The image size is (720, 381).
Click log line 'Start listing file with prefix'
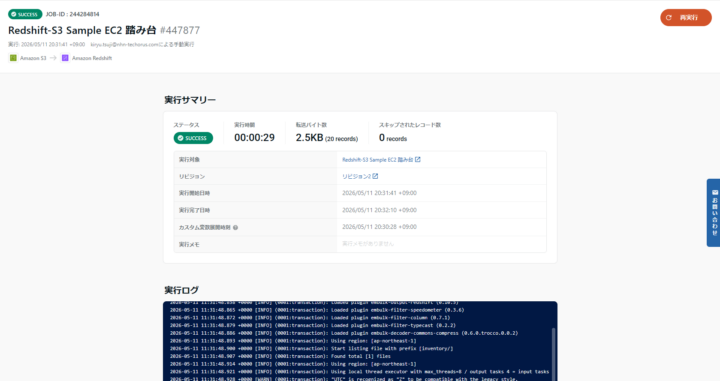click(311, 348)
